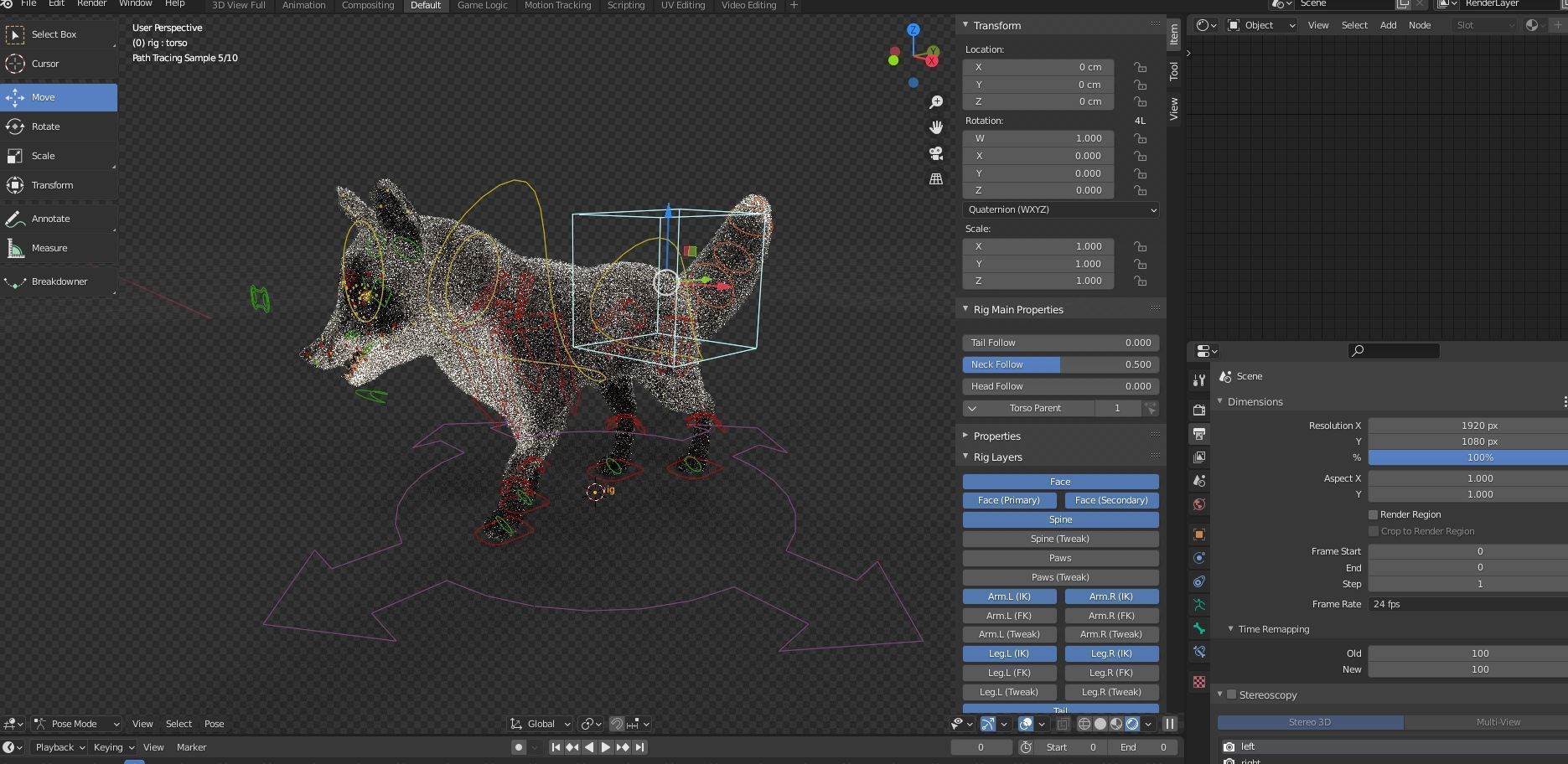The width and height of the screenshot is (1568, 764).
Task: Open the World properties tab icon
Action: pos(1199,504)
